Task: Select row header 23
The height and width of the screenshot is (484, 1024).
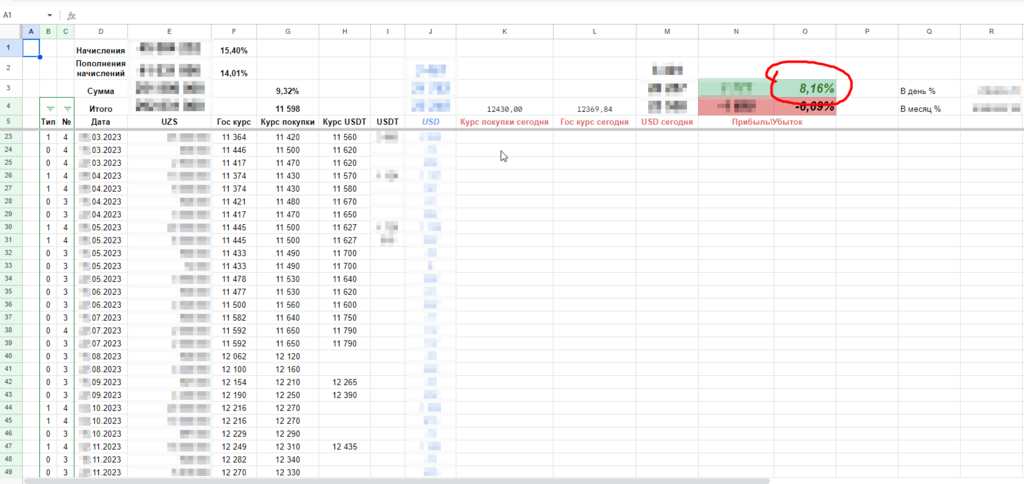Action: (x=11, y=137)
